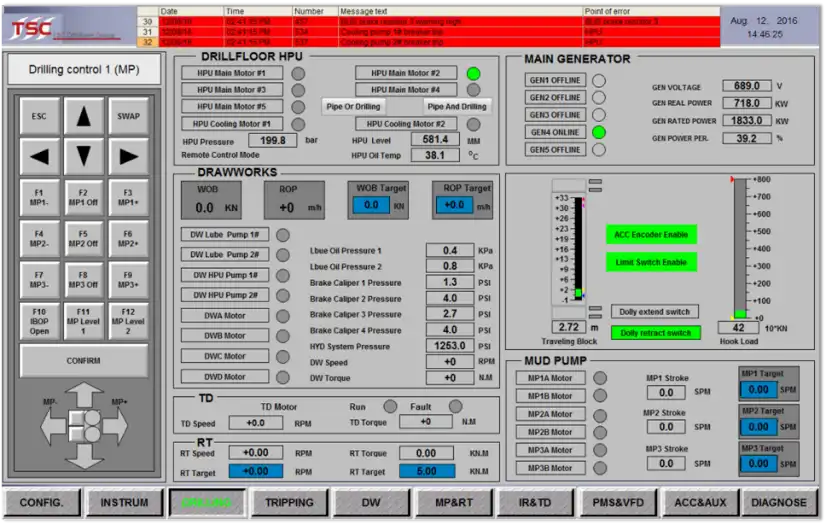
Task: Click the Hook Load vertical gauge bar
Action: click(740, 250)
